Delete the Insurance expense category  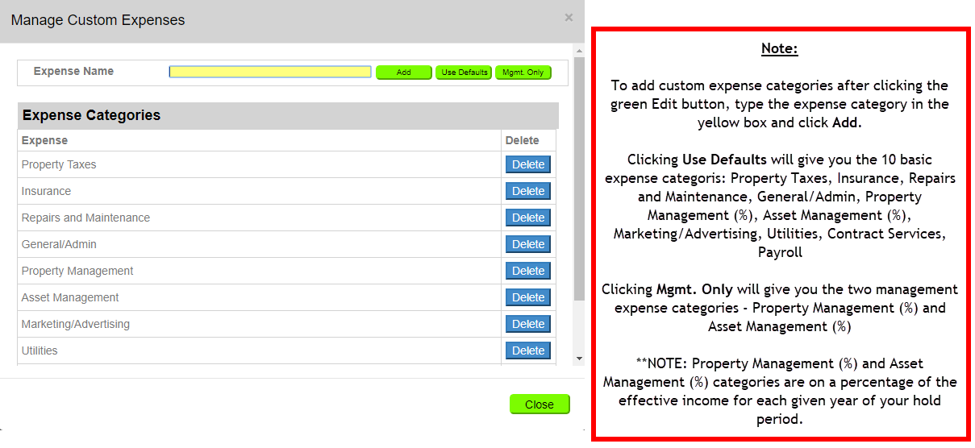click(x=528, y=191)
